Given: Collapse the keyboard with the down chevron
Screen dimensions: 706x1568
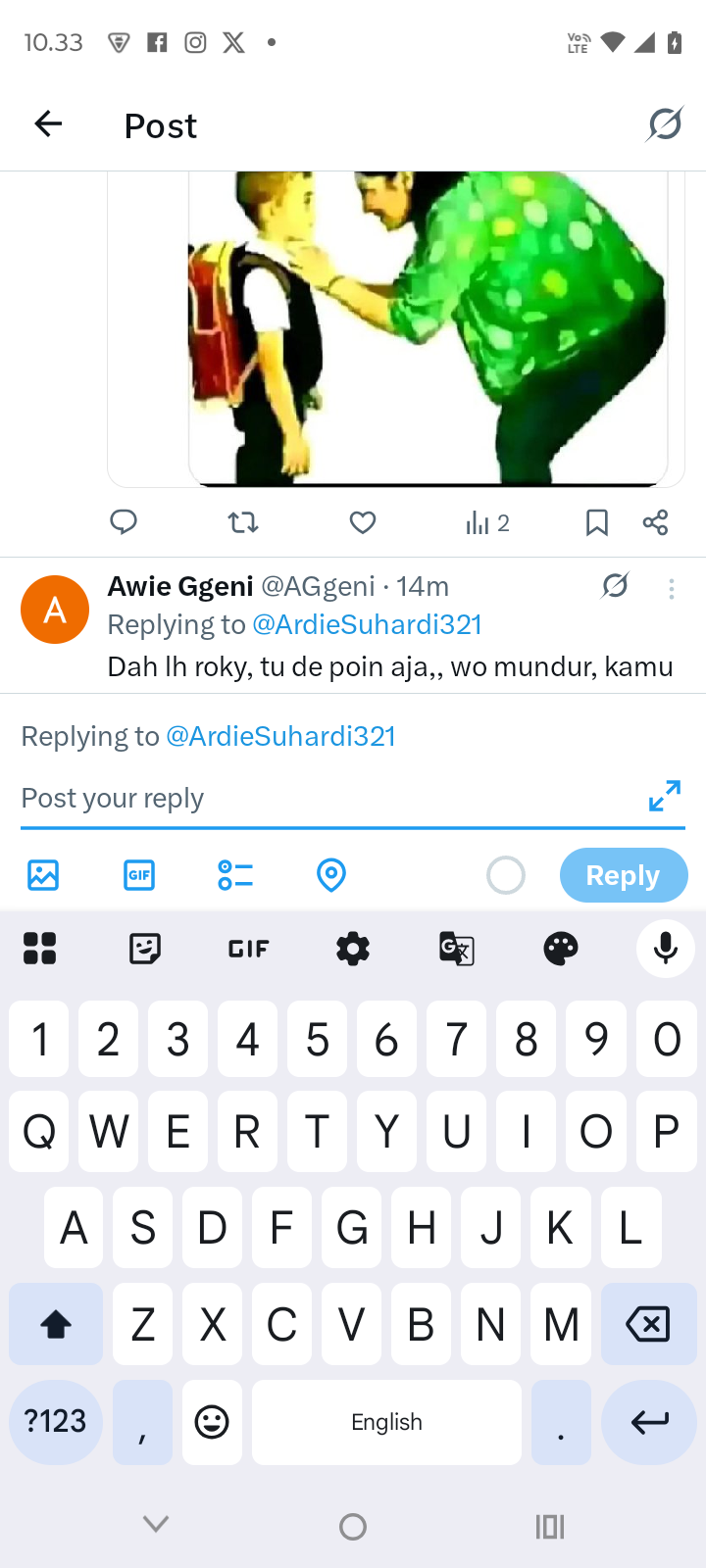Looking at the screenshot, I should 156,1524.
